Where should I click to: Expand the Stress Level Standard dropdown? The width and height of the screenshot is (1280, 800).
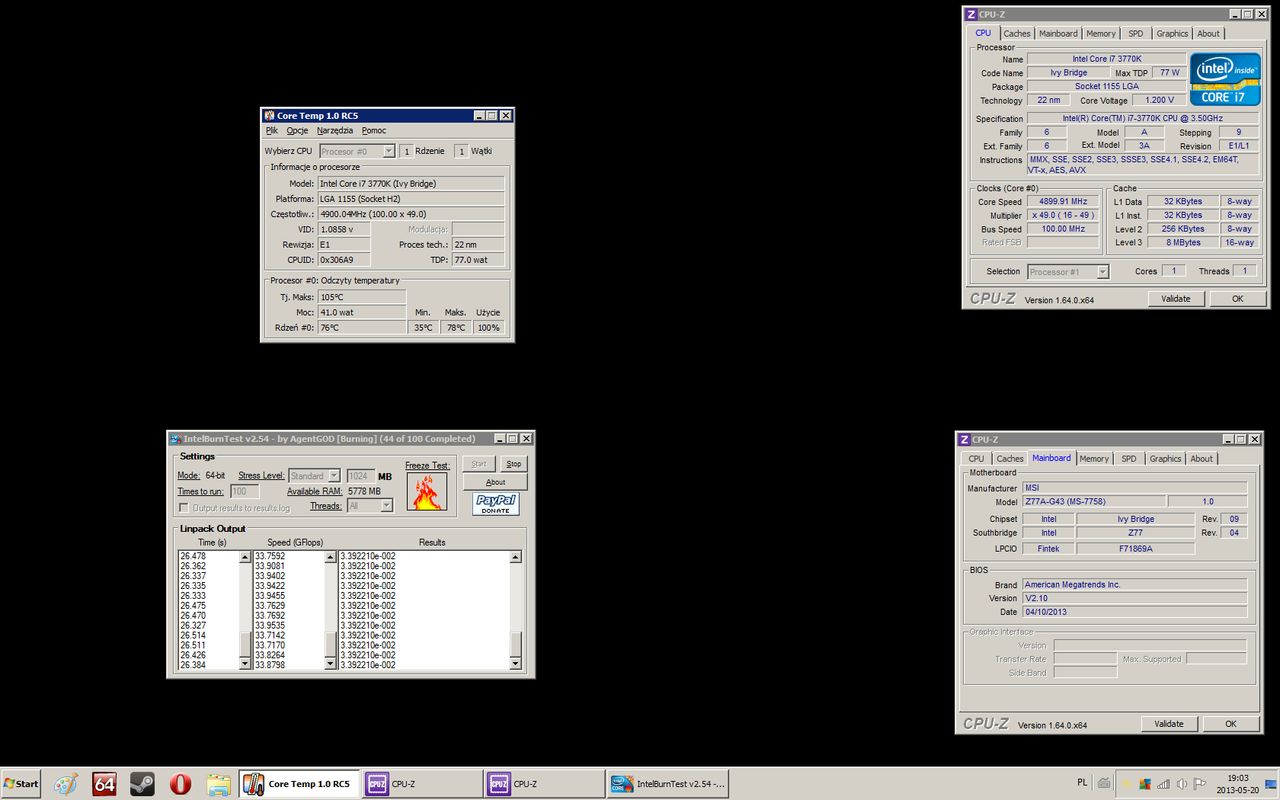pyautogui.click(x=334, y=476)
